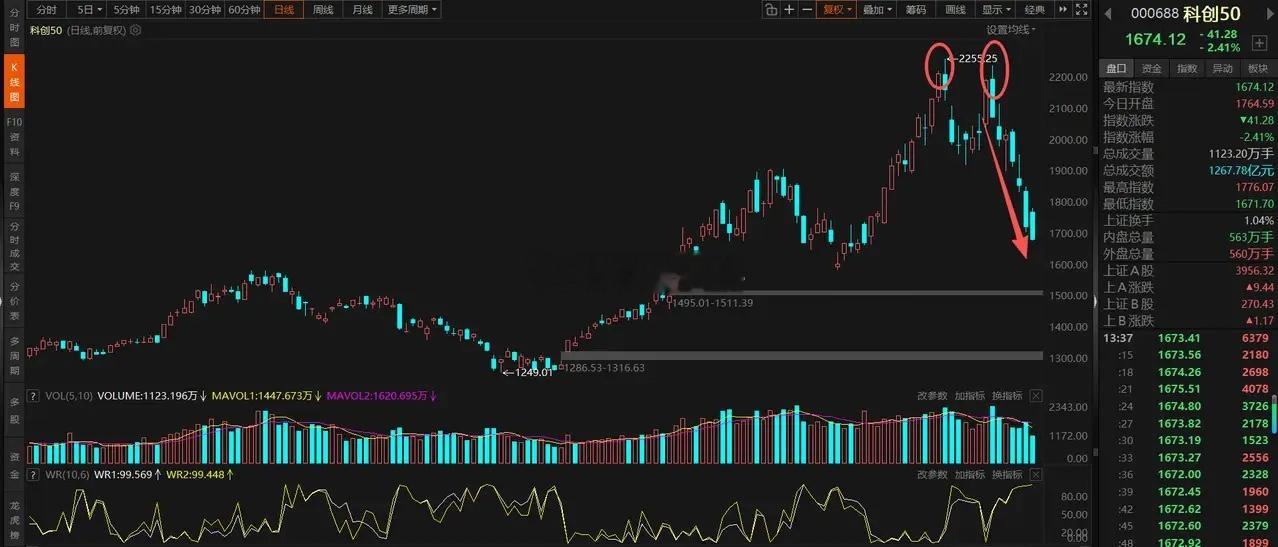This screenshot has width=1278, height=547.
Task: Click 经典 button in toolbar
Action: (x=1035, y=9)
